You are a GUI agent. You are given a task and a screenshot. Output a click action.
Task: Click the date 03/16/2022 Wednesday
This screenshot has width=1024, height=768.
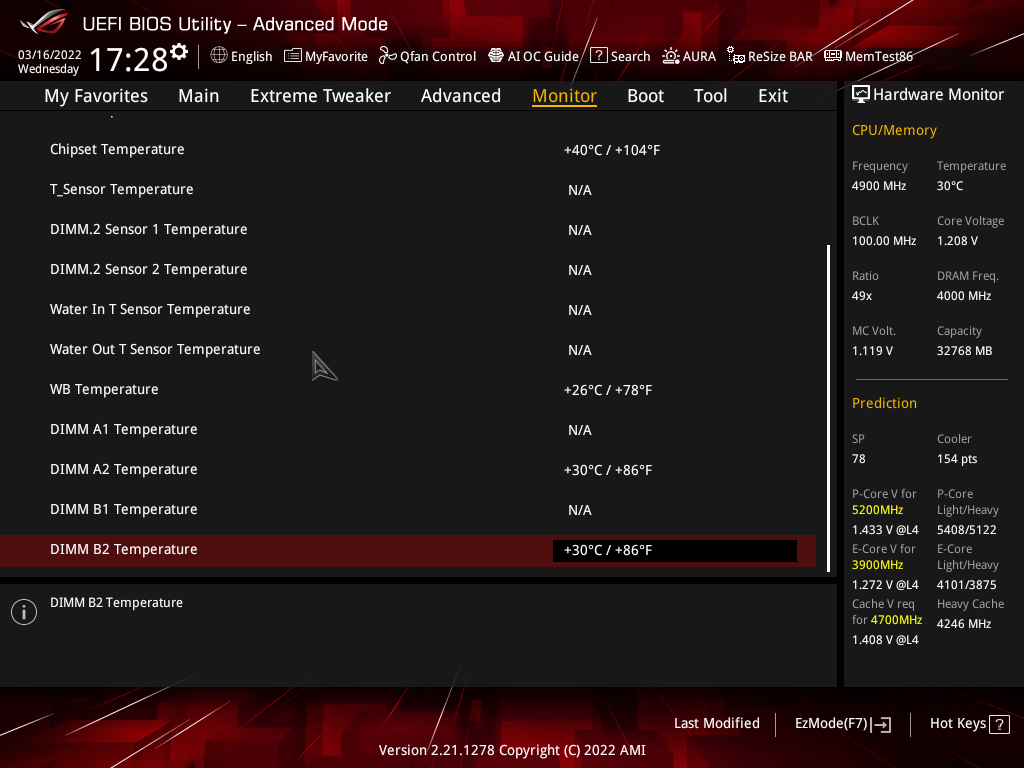coord(49,61)
